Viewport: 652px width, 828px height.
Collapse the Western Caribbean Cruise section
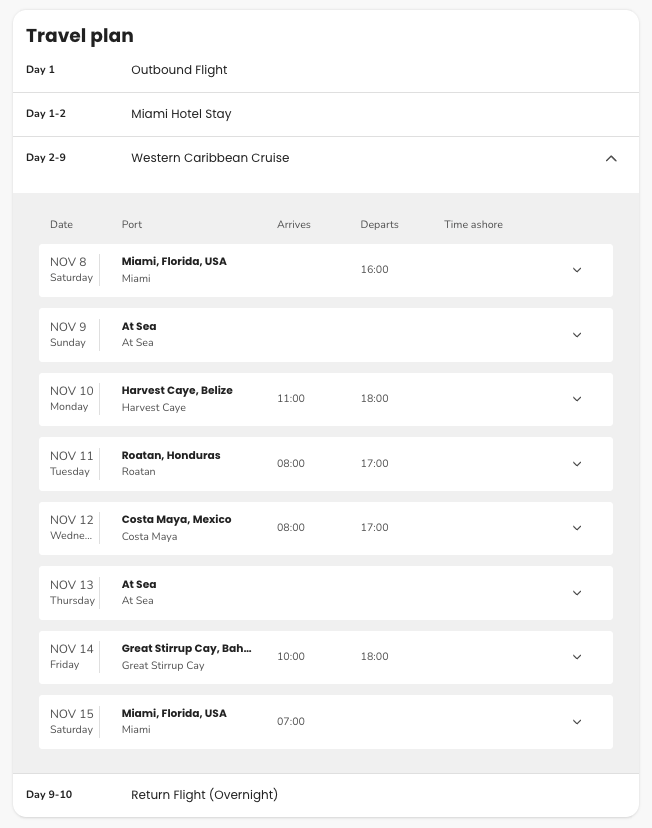[x=611, y=158]
